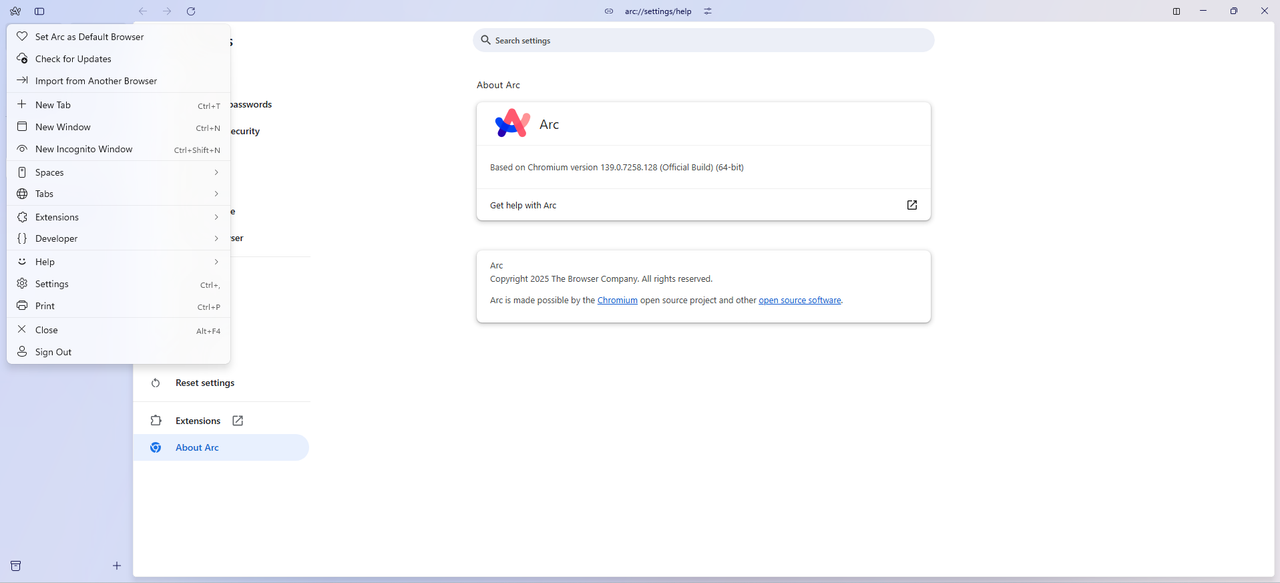The width and height of the screenshot is (1280, 583).
Task: Click the Arc logo in About card
Action: tap(512, 124)
